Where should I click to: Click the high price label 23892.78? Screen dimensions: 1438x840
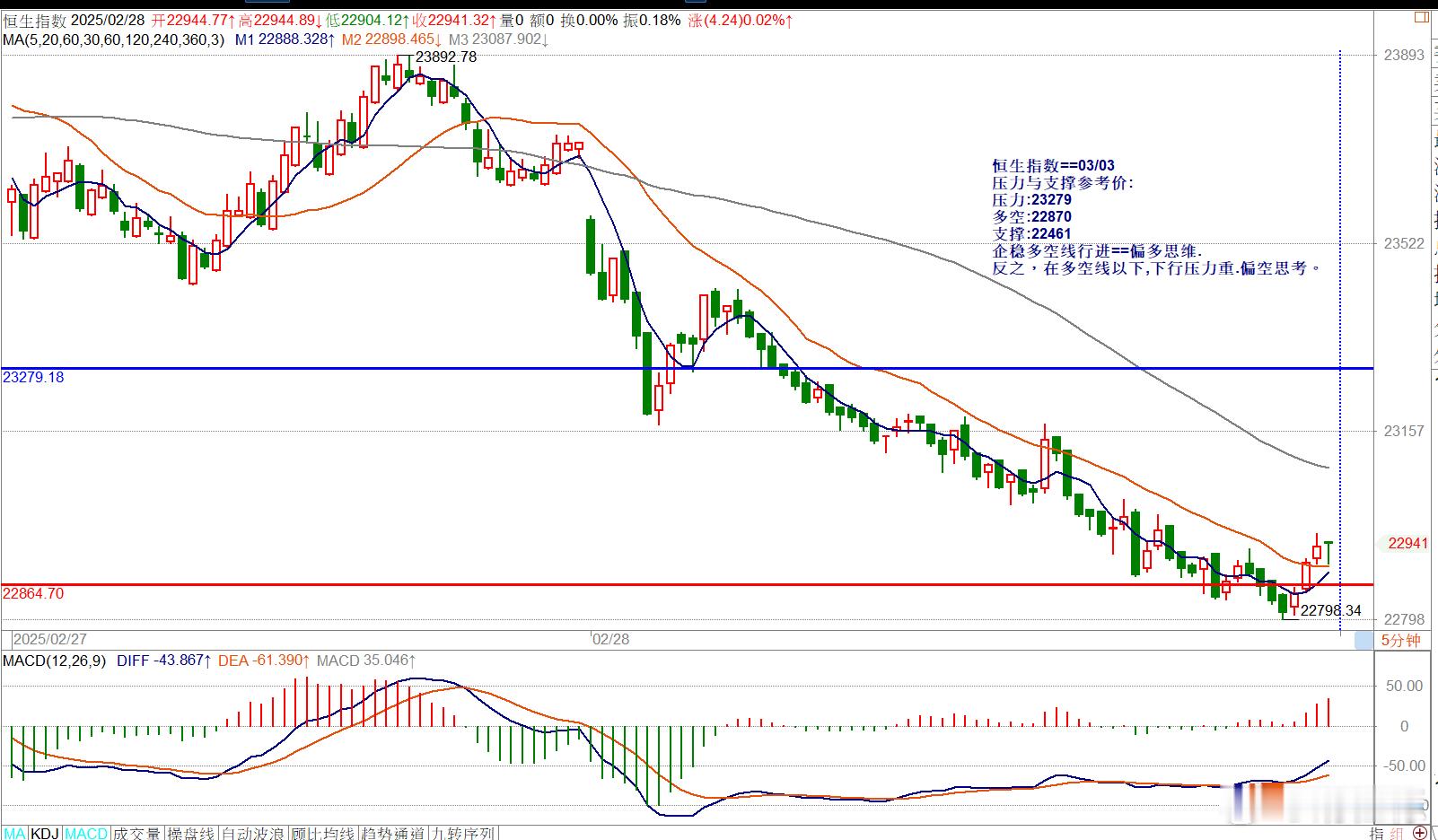(446, 57)
